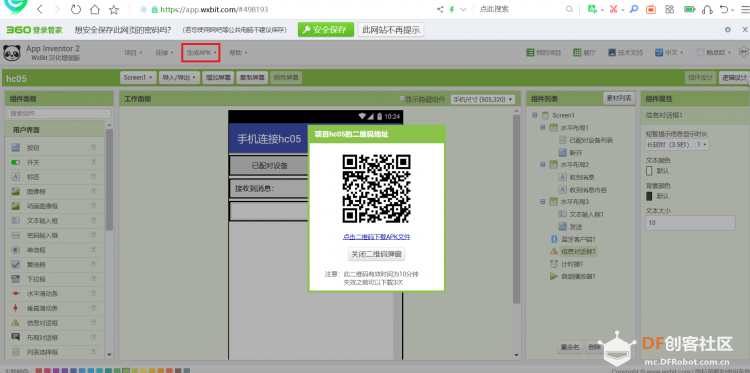Select the 垂直滑动条 slider component icon
This screenshot has width=750, height=373.
[16, 308]
